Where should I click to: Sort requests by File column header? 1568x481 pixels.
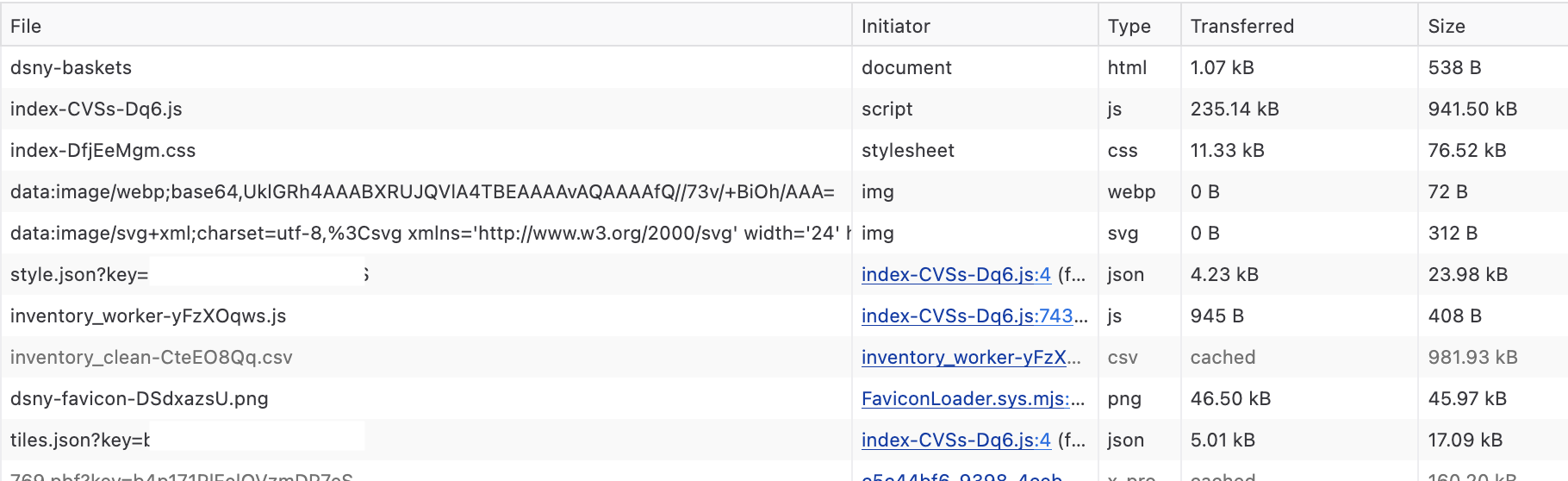coord(26,26)
